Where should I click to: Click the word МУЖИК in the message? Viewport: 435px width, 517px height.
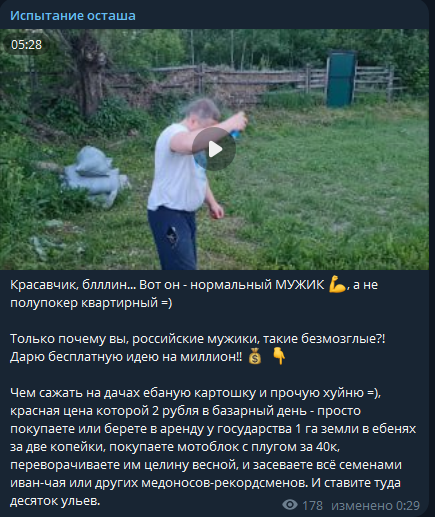pos(299,285)
